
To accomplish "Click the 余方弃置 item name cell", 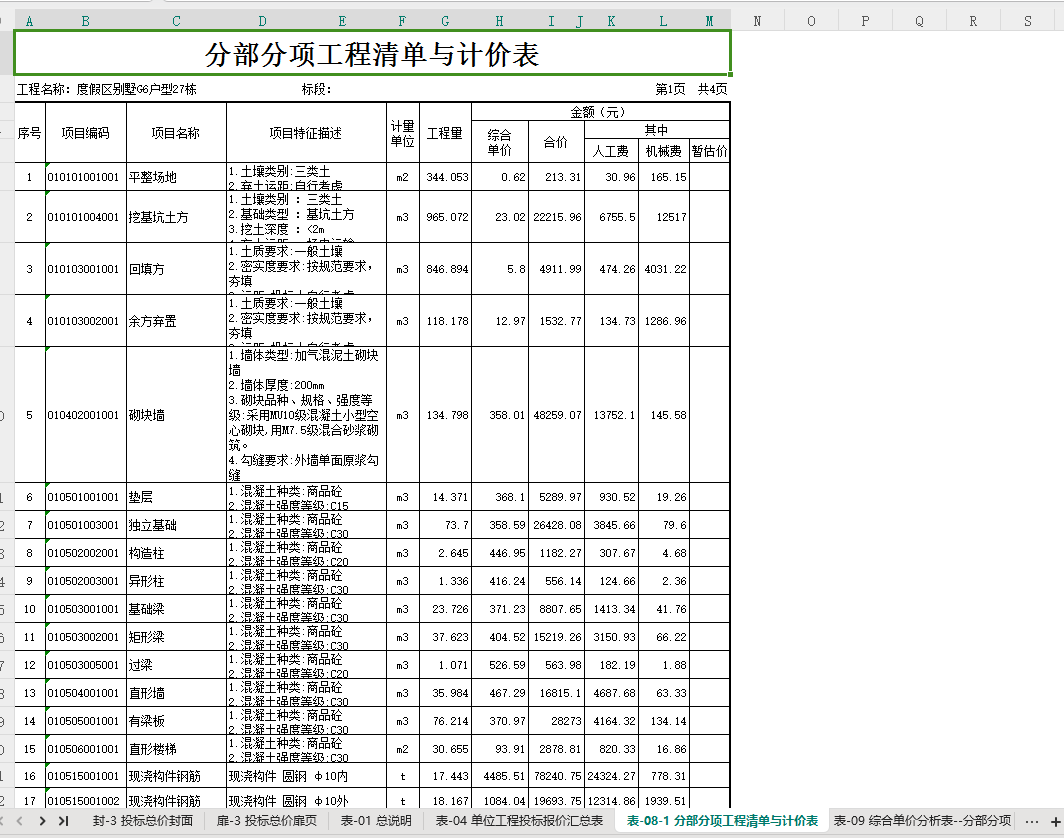I will click(176, 321).
